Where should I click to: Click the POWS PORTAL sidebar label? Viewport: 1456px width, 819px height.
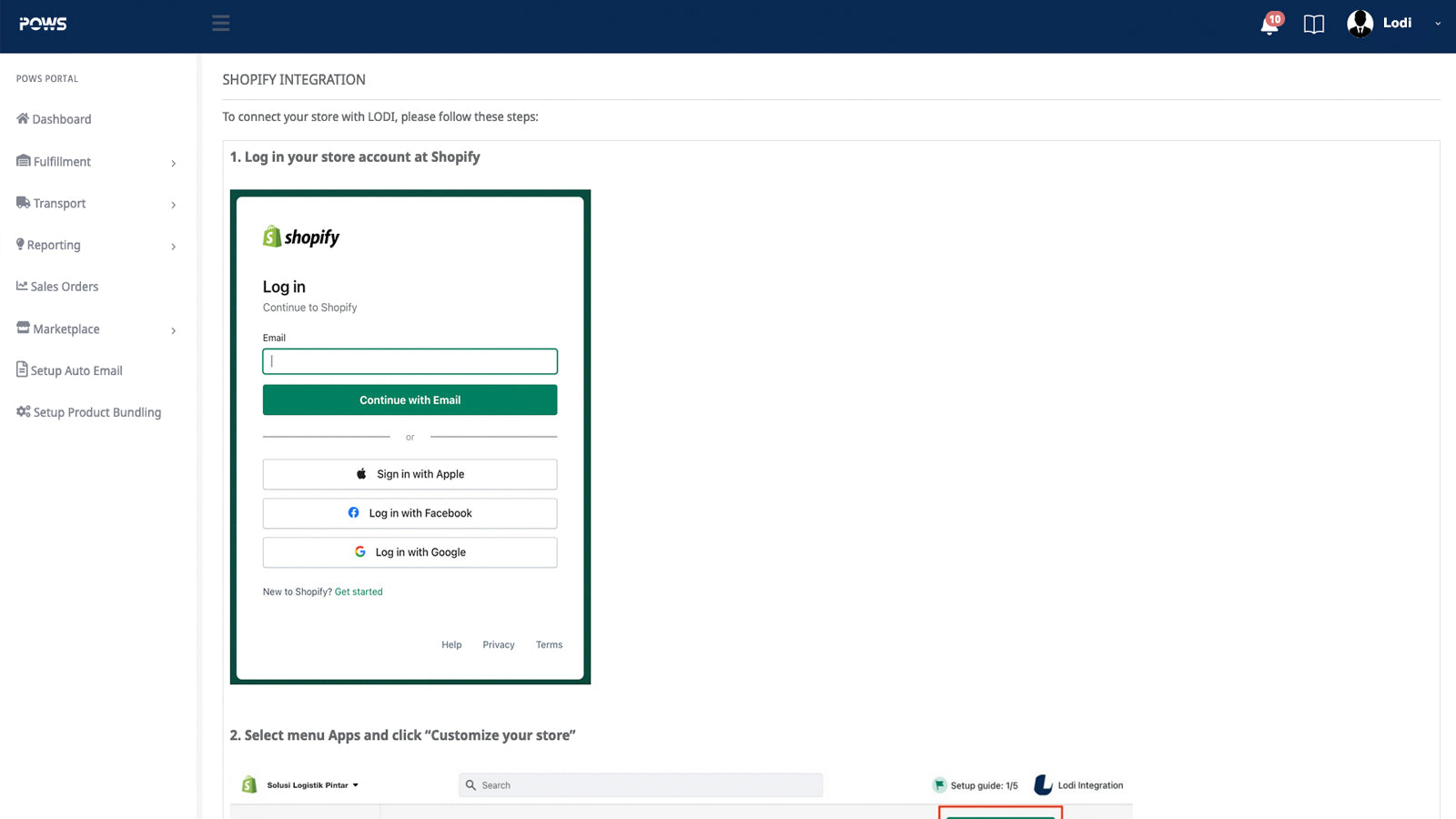[47, 79]
